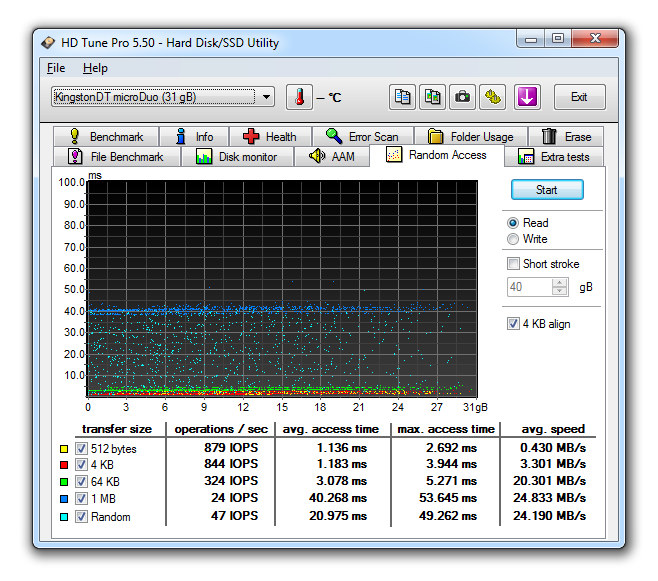Click the operations / sec column header
The width and height of the screenshot is (658, 581).
221,429
